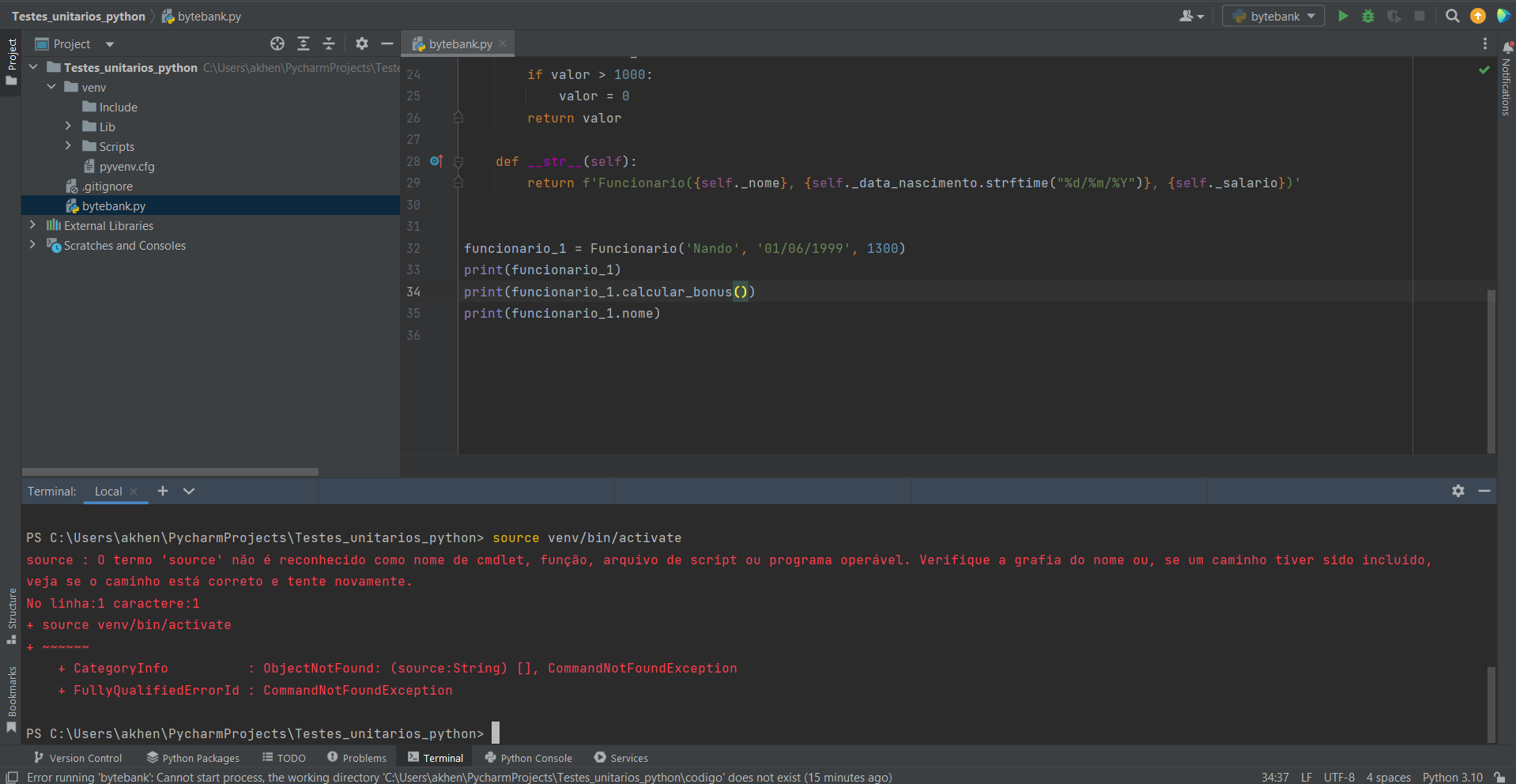Screen dimensions: 1516x784
Task: Toggle tool window quick access icon
Action: 12,777
